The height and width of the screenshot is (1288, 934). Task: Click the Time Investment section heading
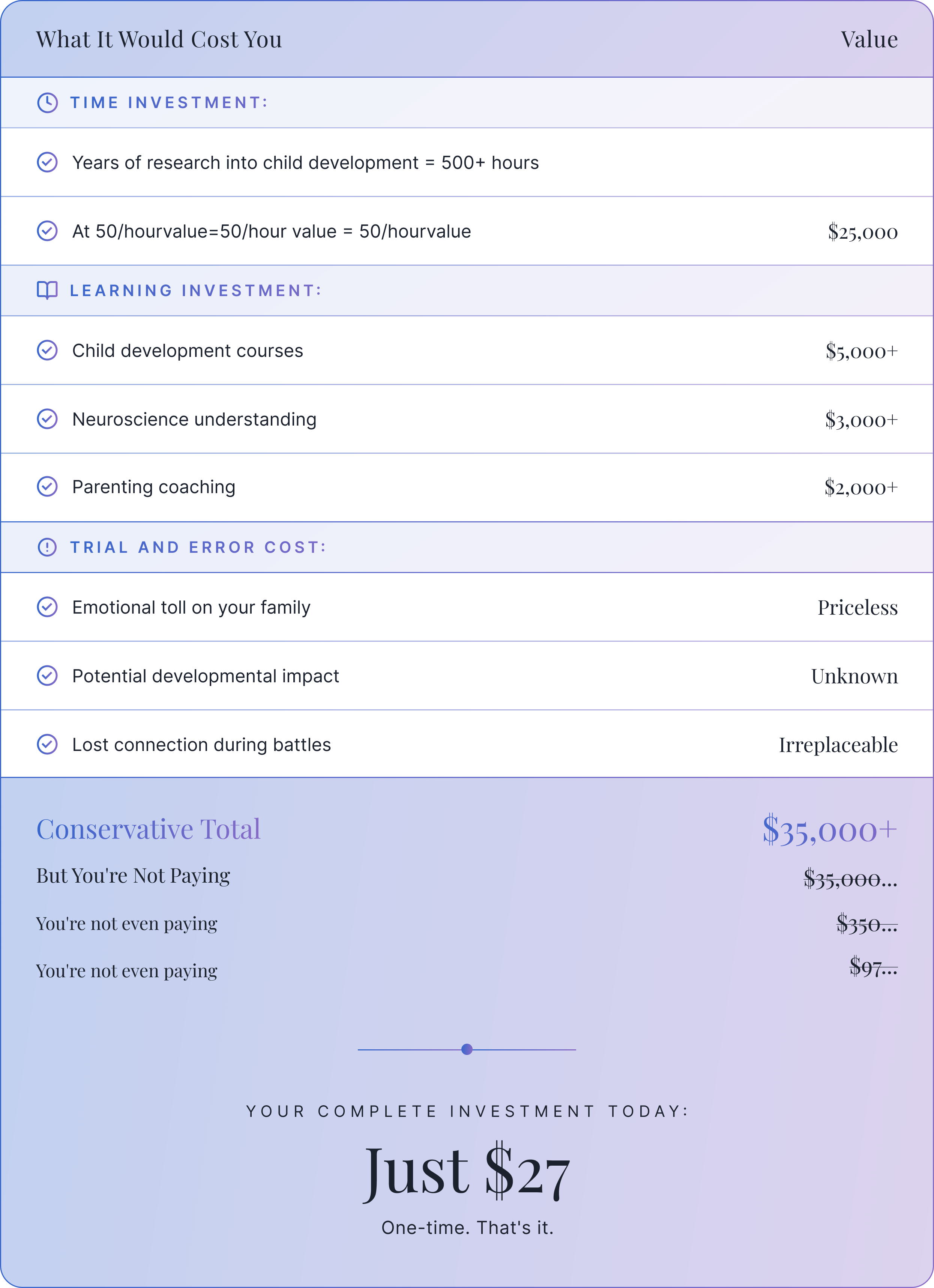click(169, 103)
